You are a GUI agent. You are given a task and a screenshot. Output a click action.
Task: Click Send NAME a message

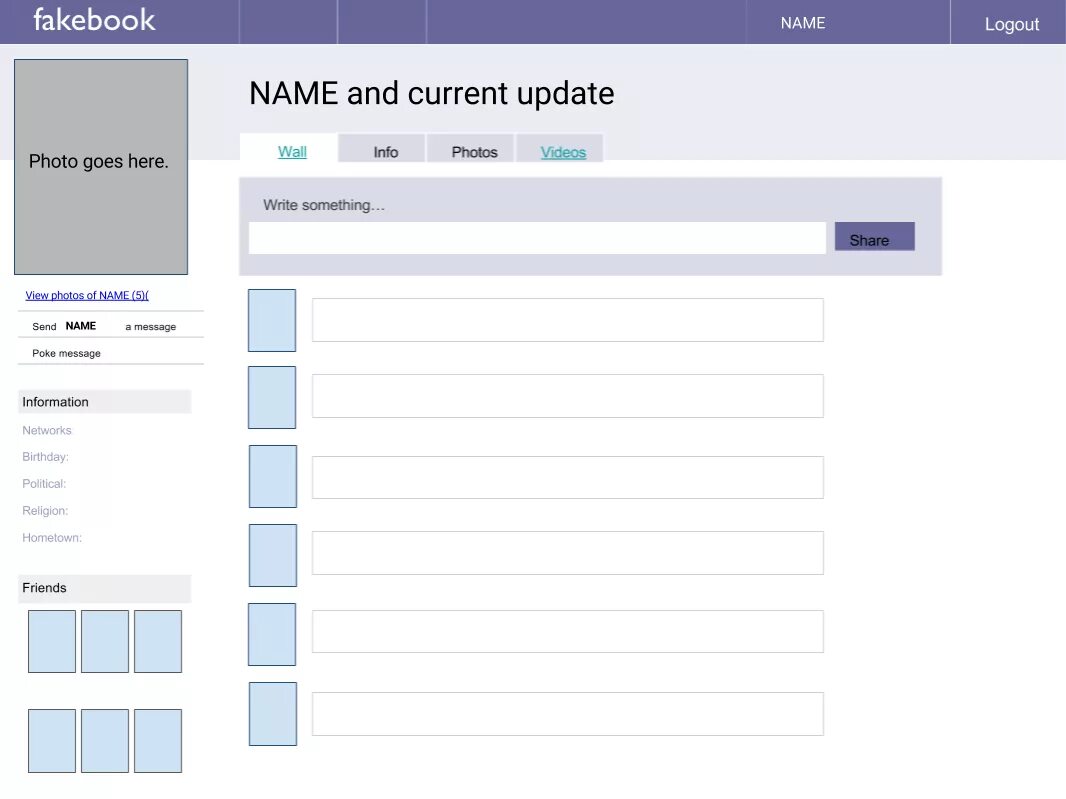click(104, 326)
